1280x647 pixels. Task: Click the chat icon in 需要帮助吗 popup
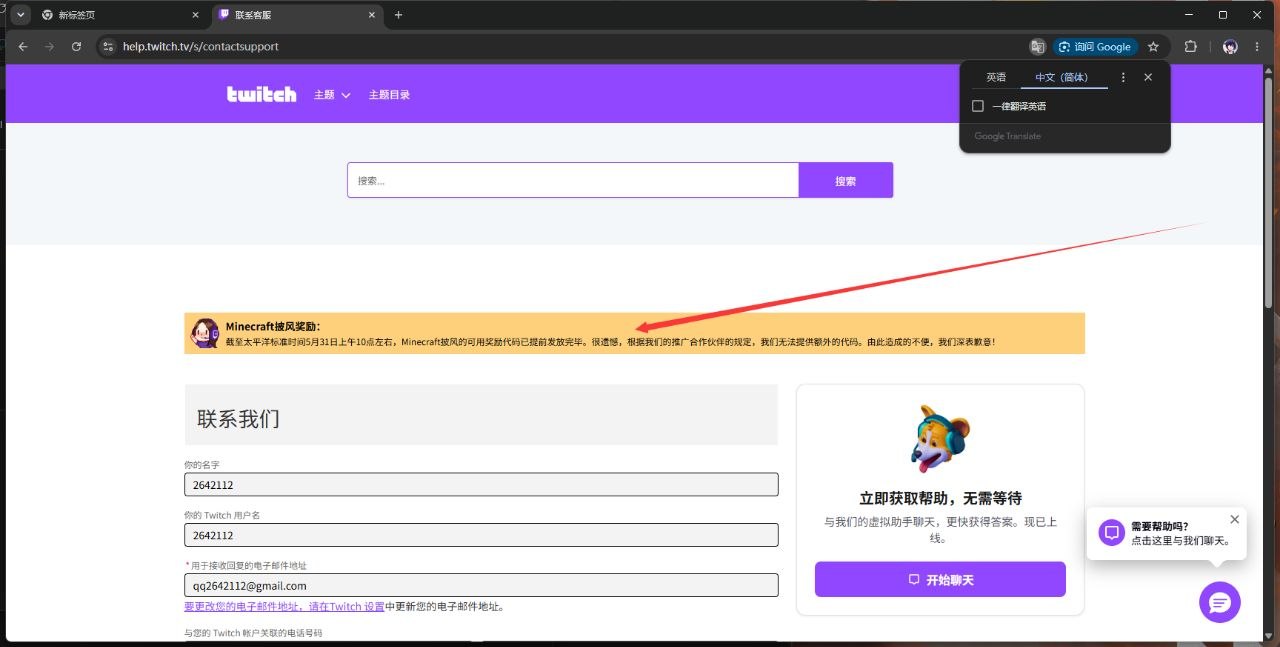click(1111, 532)
